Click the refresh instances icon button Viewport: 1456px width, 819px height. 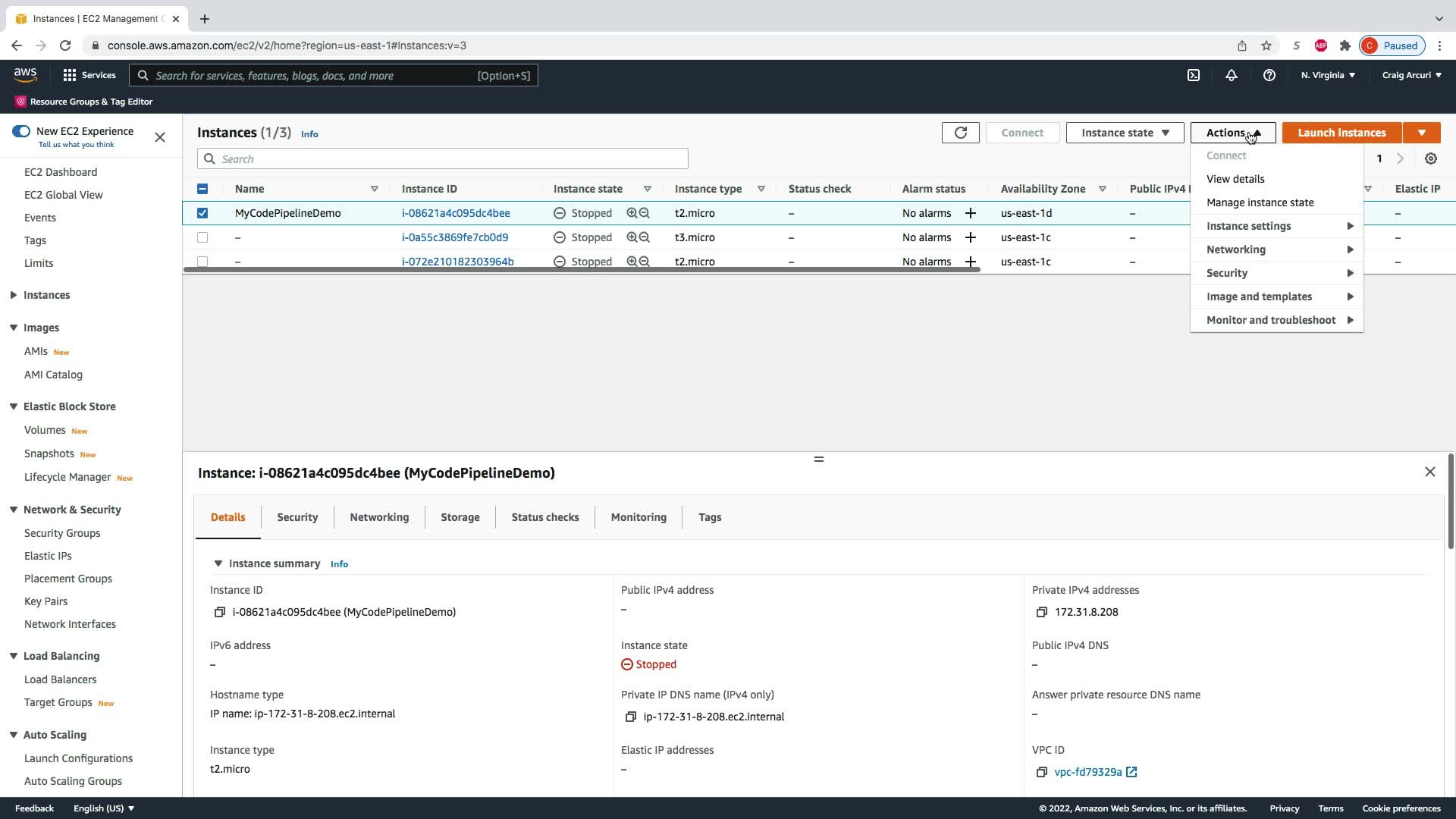960,133
